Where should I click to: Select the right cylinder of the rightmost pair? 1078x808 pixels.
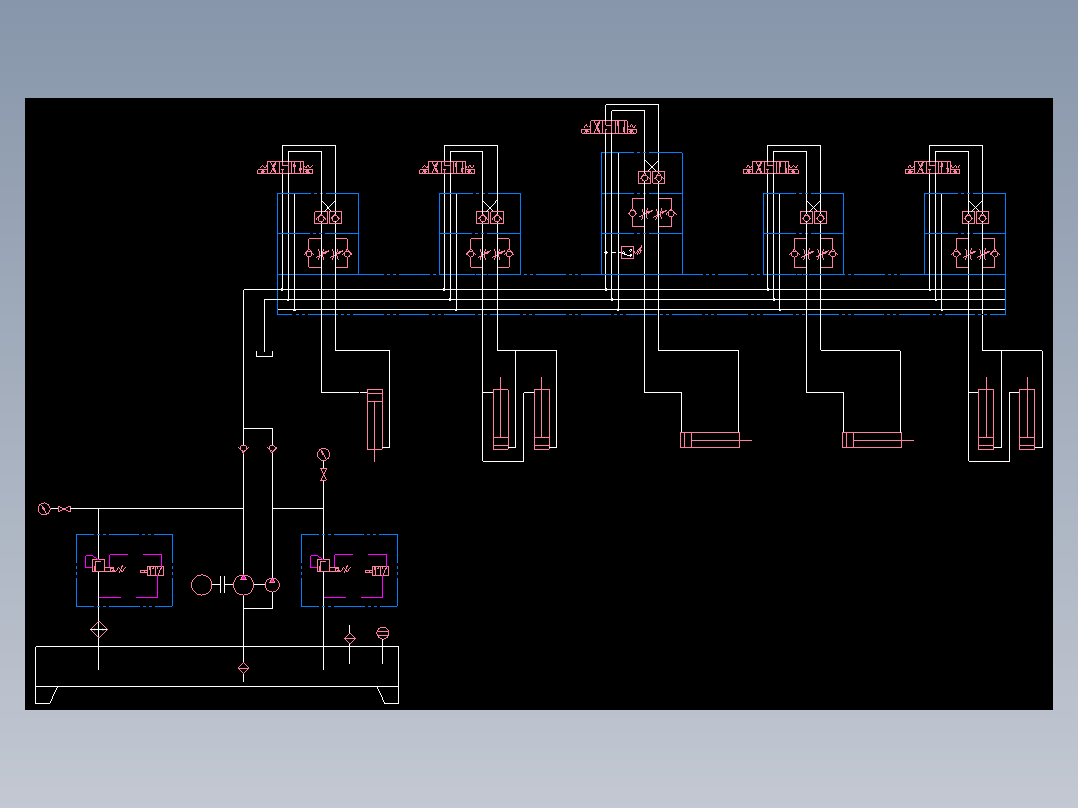(x=1027, y=414)
